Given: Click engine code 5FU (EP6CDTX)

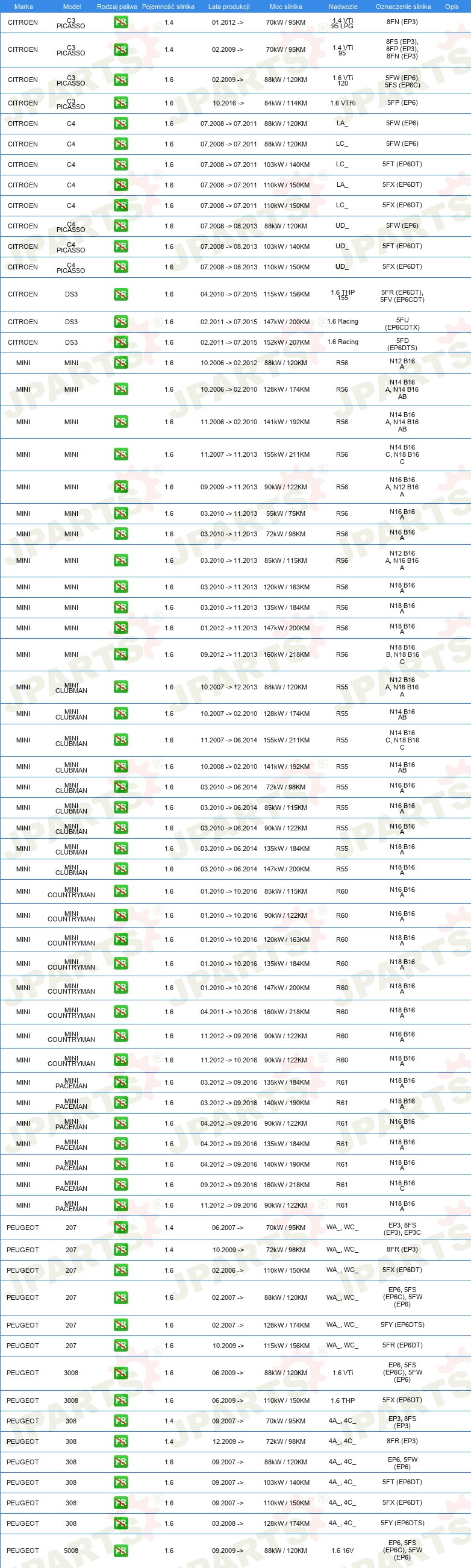Looking at the screenshot, I should 402,324.
